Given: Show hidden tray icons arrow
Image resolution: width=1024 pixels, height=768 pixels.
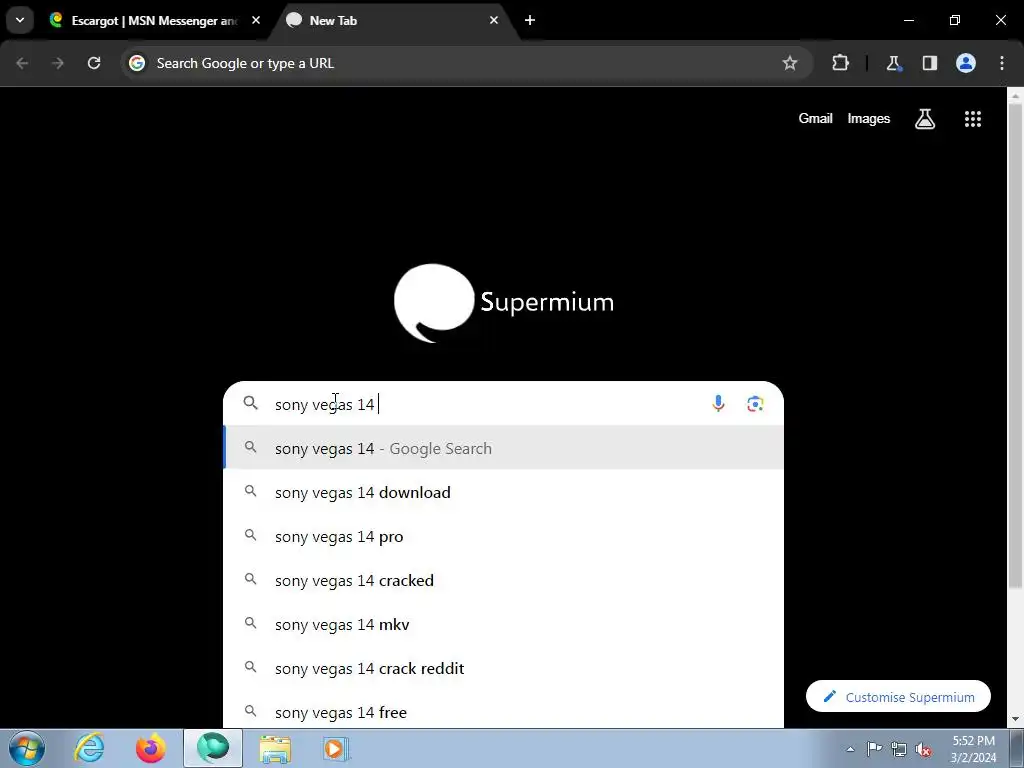Looking at the screenshot, I should point(850,749).
